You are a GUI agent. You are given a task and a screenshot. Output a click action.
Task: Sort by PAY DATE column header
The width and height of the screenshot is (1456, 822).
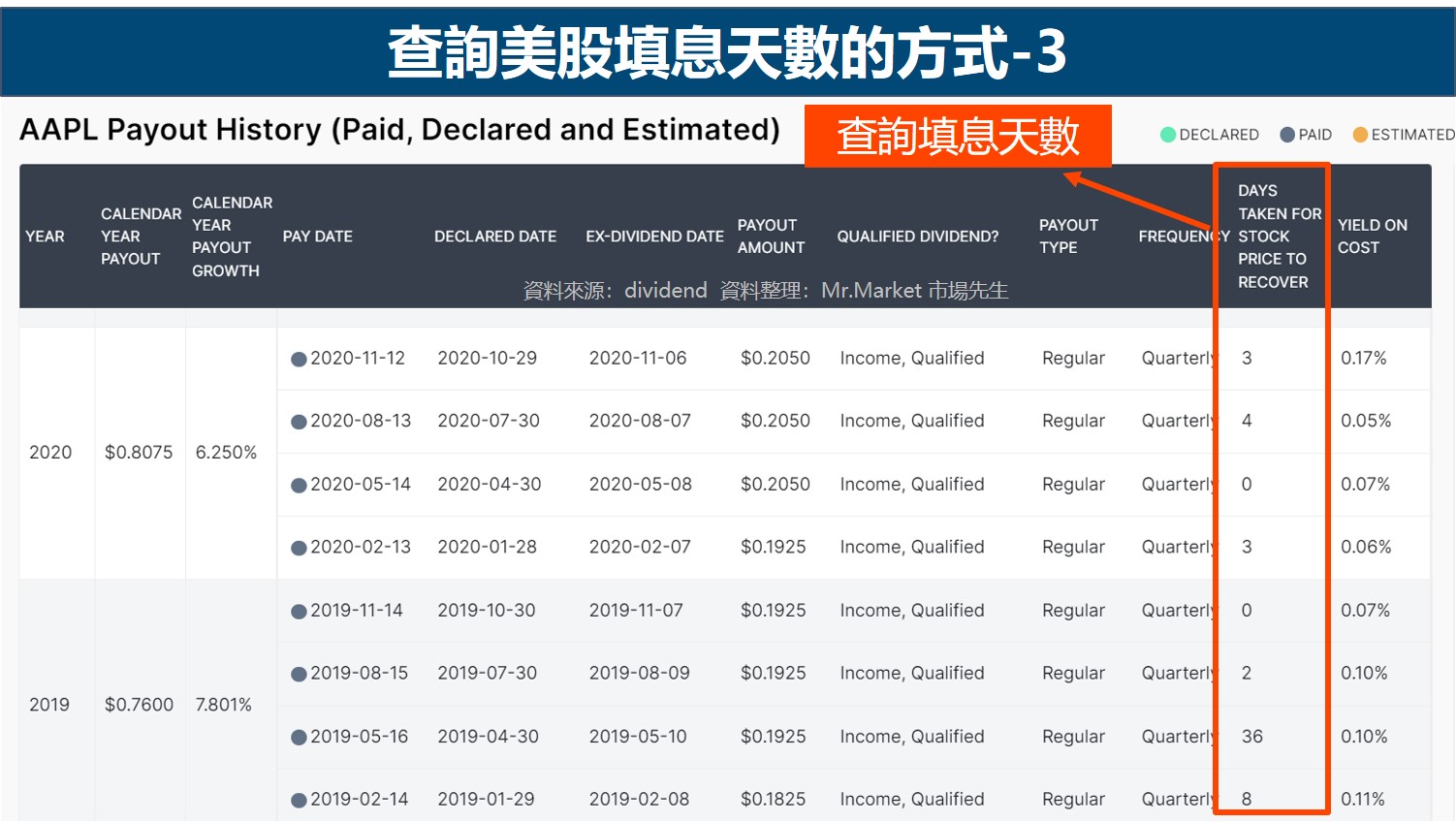pos(317,237)
